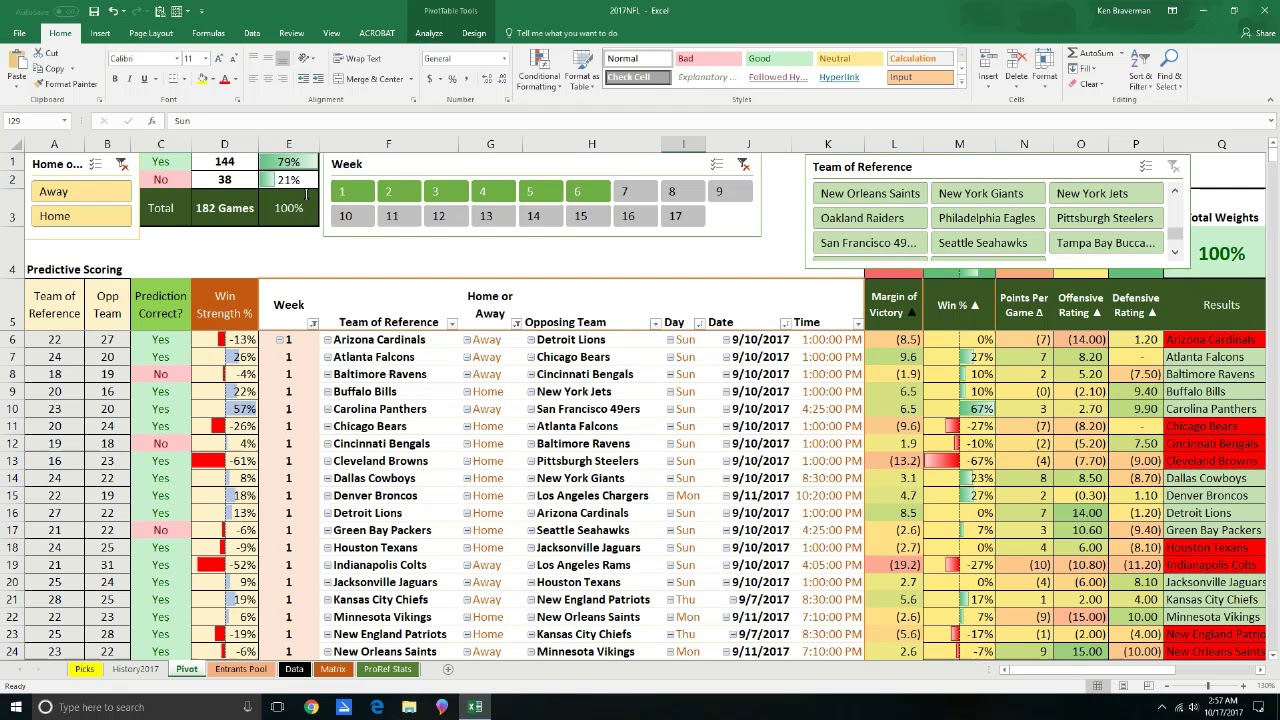
Task: Click the AutoSum sigma icon
Action: tap(1073, 53)
